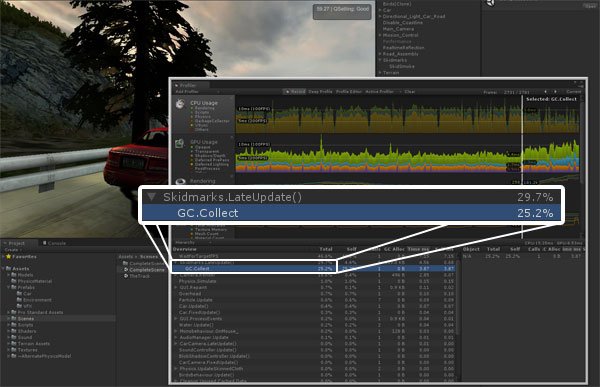Select the Physics.Simulate profiler row
Viewport: 600px width, 387px height.
click(x=314, y=281)
